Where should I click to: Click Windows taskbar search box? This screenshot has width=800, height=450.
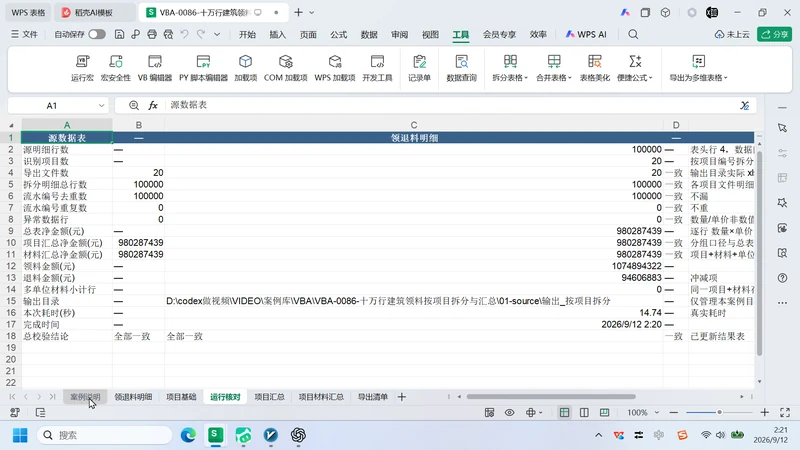(x=105, y=435)
